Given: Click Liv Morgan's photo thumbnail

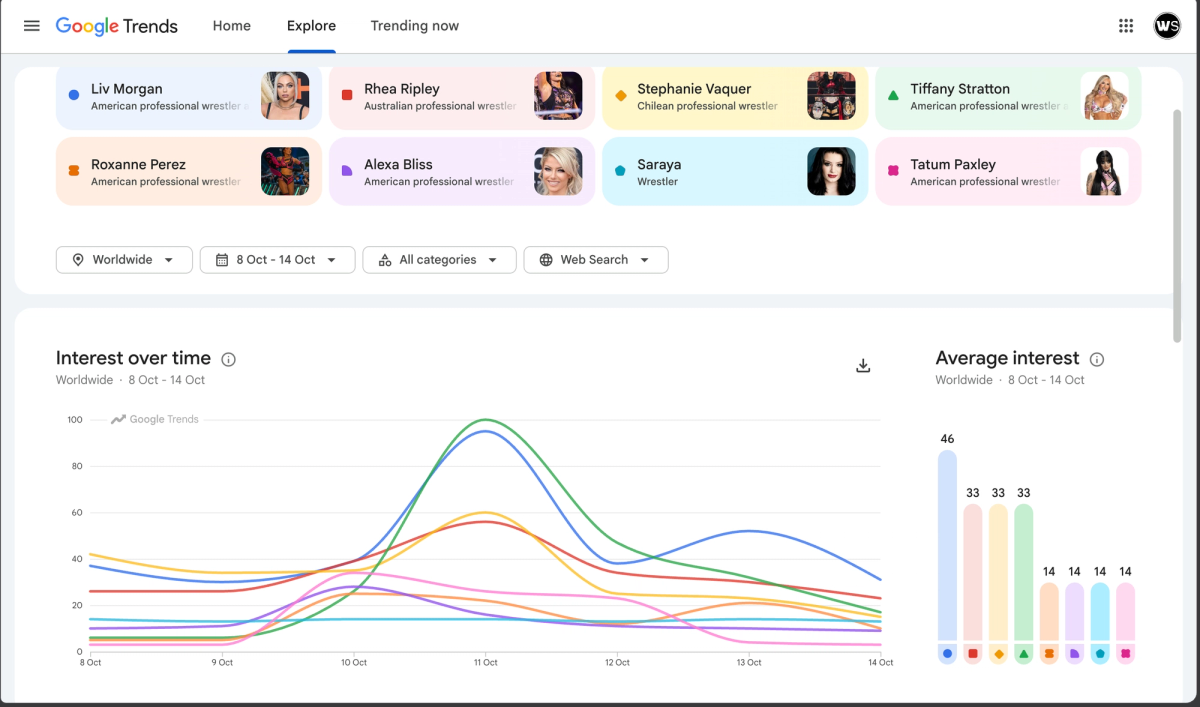Looking at the screenshot, I should point(285,96).
